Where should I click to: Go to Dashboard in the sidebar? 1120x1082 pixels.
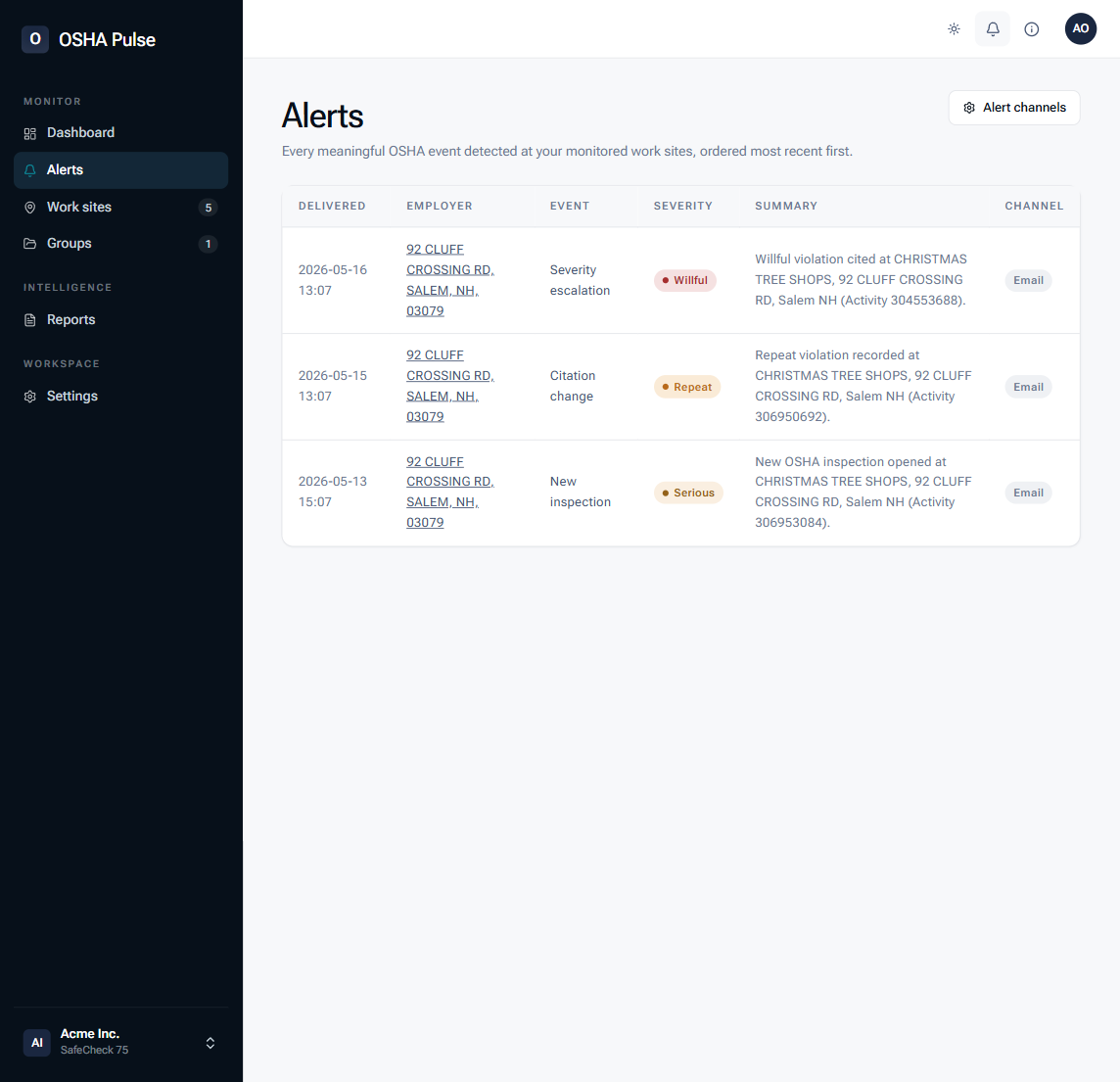coord(120,133)
